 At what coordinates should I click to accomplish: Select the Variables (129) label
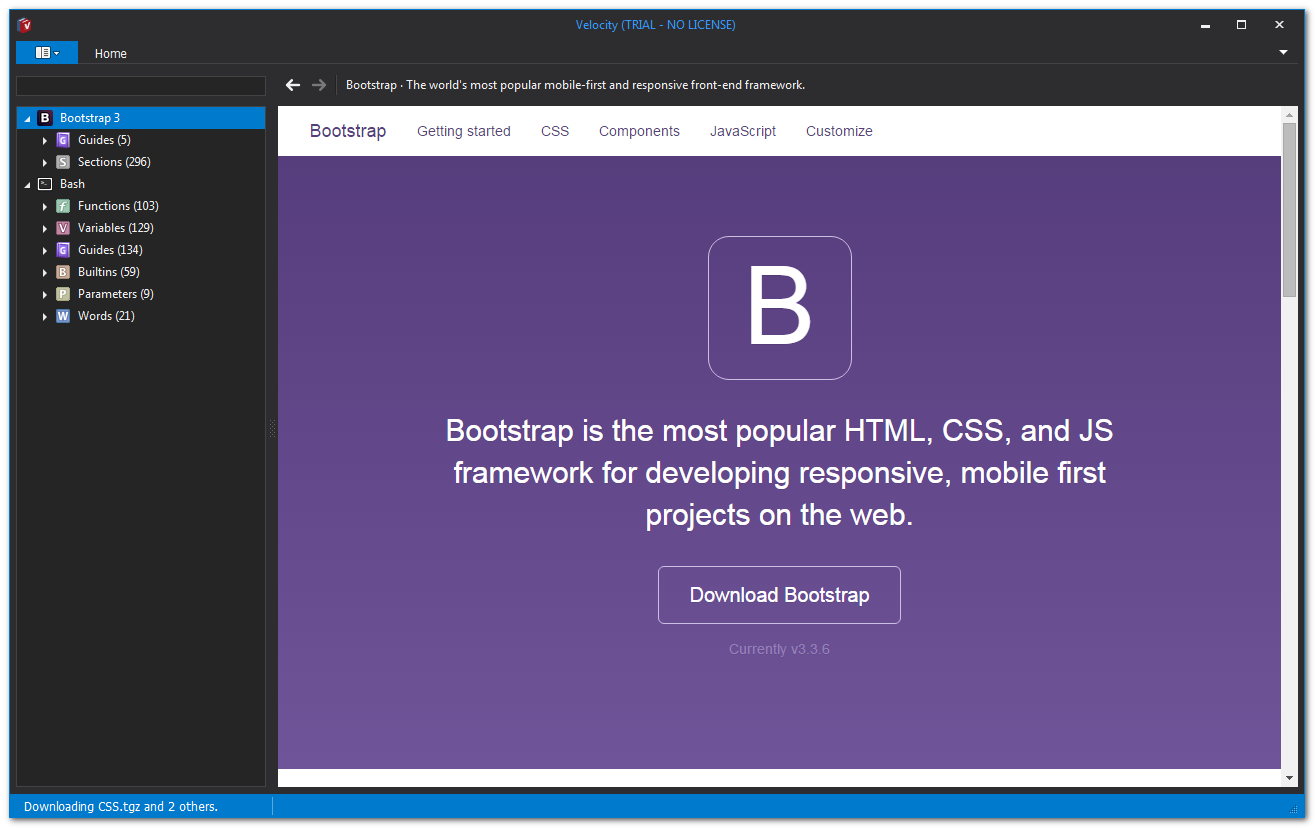(x=115, y=228)
